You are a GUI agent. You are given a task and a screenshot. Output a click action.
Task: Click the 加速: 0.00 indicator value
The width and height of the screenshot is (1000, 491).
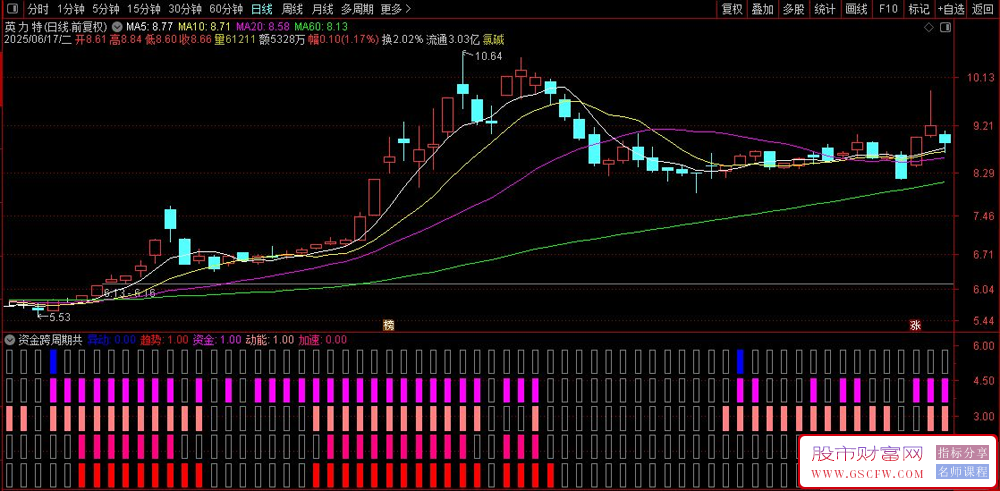click(x=323, y=340)
